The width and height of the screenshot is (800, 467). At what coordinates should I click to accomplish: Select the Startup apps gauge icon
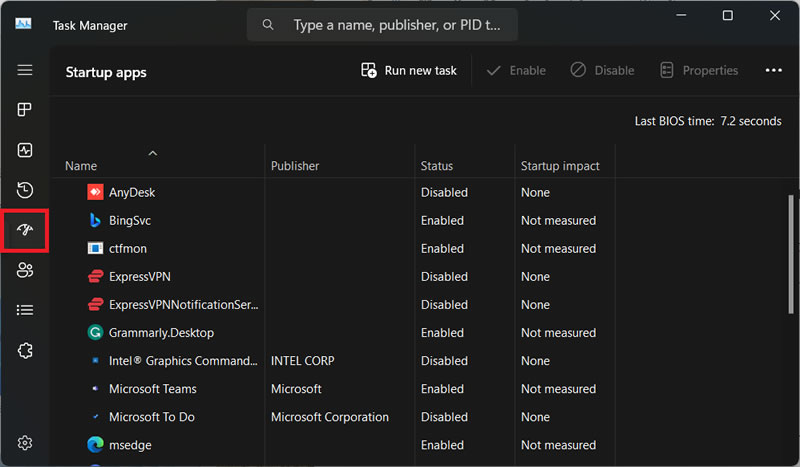coord(24,230)
